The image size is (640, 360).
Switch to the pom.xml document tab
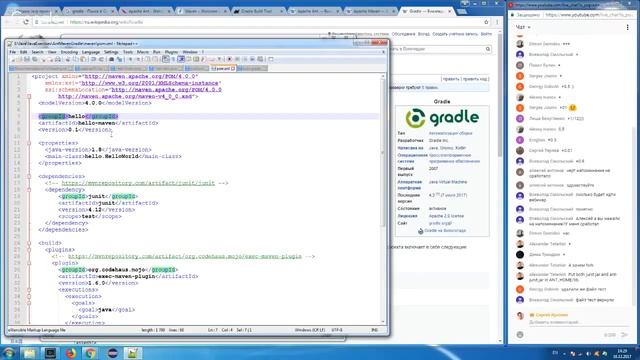[223, 68]
